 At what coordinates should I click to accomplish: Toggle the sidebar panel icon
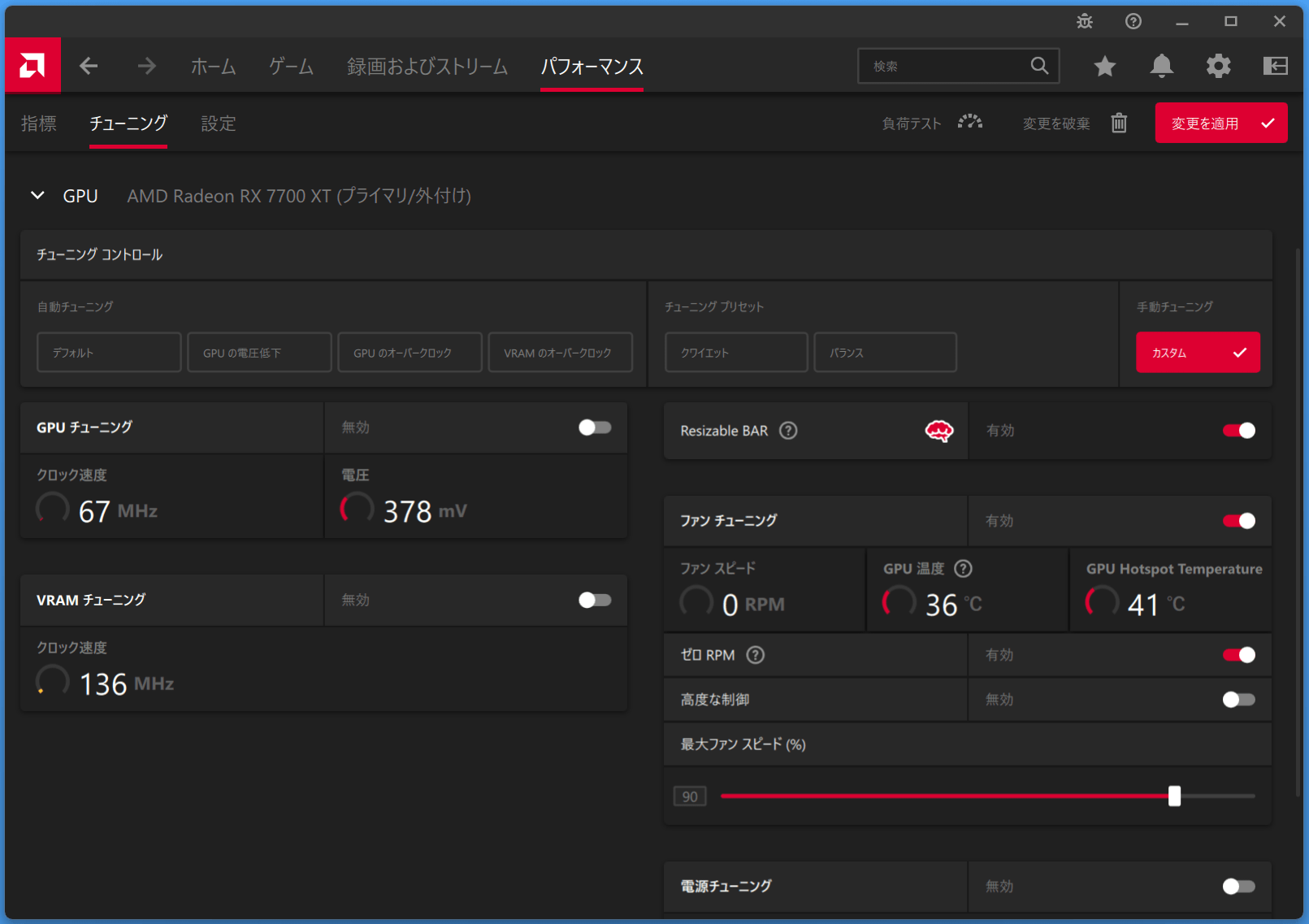1276,66
